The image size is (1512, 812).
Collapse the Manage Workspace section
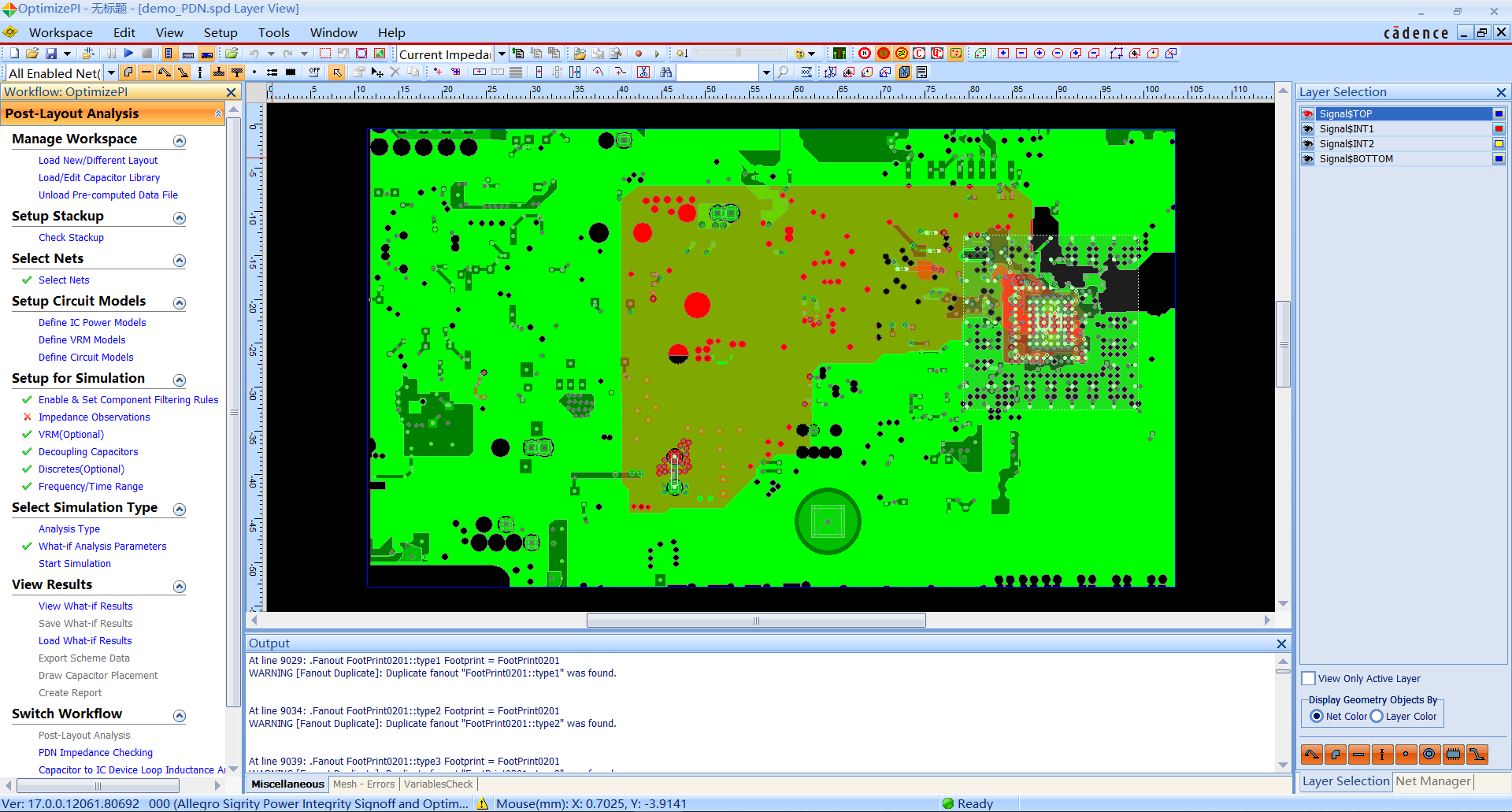click(x=180, y=141)
